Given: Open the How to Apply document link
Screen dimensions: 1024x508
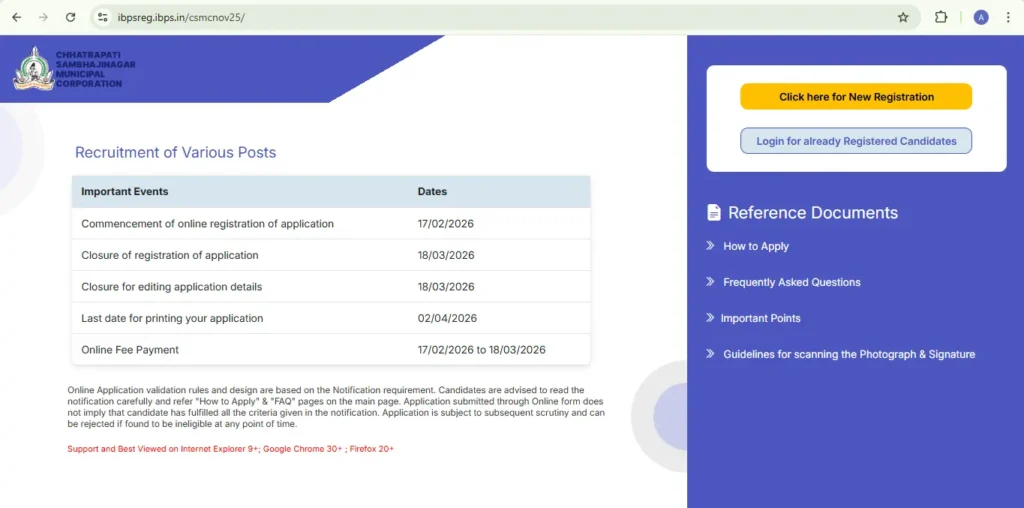Looking at the screenshot, I should pyautogui.click(x=756, y=246).
